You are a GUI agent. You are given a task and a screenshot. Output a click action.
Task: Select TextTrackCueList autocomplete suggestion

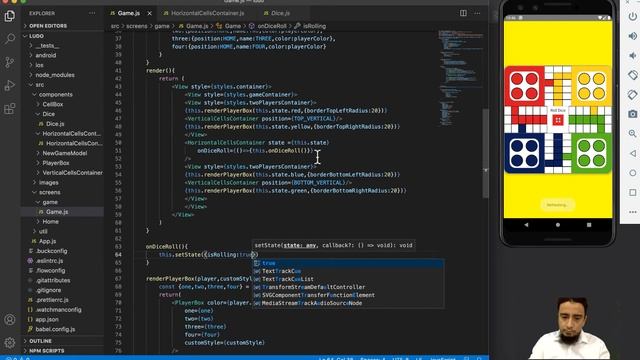click(348, 279)
